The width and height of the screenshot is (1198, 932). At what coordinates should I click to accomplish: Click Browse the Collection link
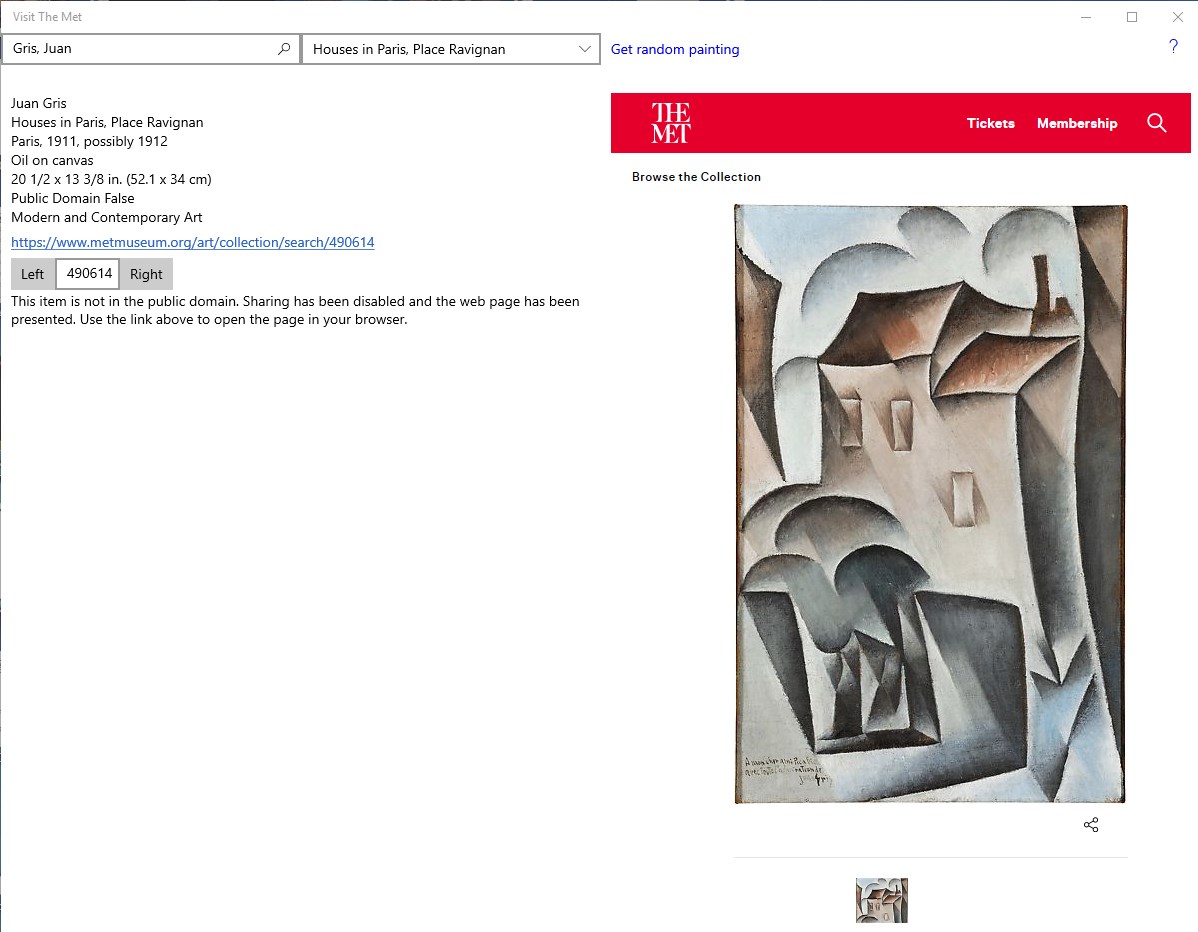point(696,176)
